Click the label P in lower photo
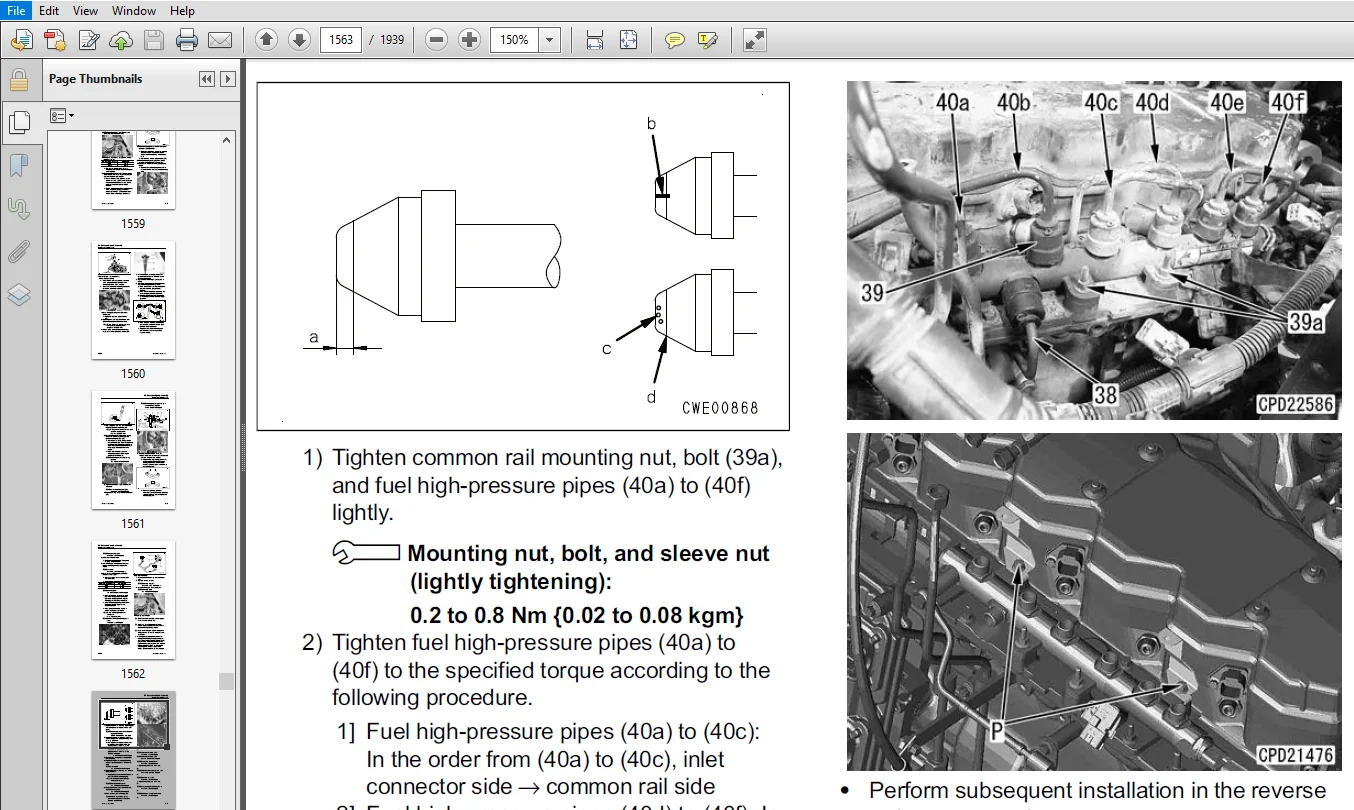This screenshot has height=810, width=1354. (x=997, y=732)
